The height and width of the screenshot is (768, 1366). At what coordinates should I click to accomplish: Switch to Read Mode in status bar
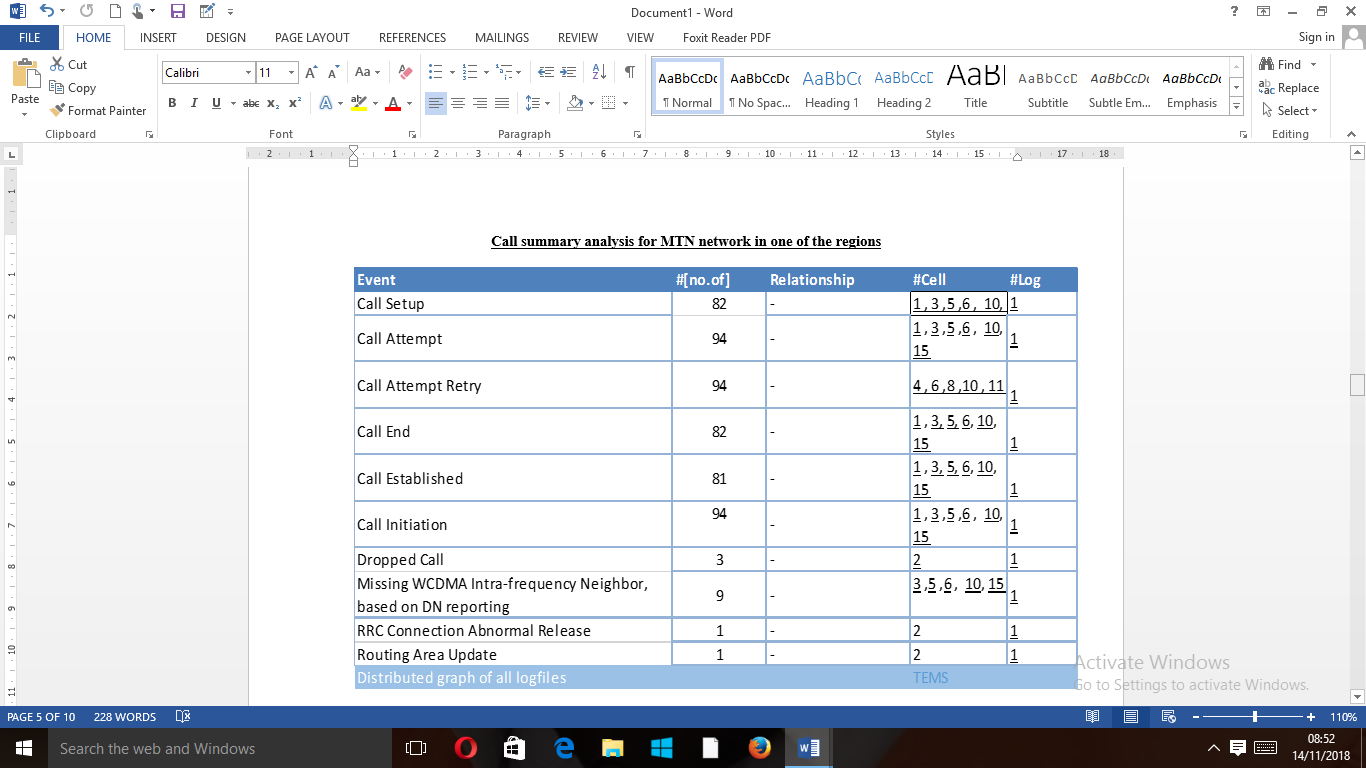pyautogui.click(x=1093, y=717)
